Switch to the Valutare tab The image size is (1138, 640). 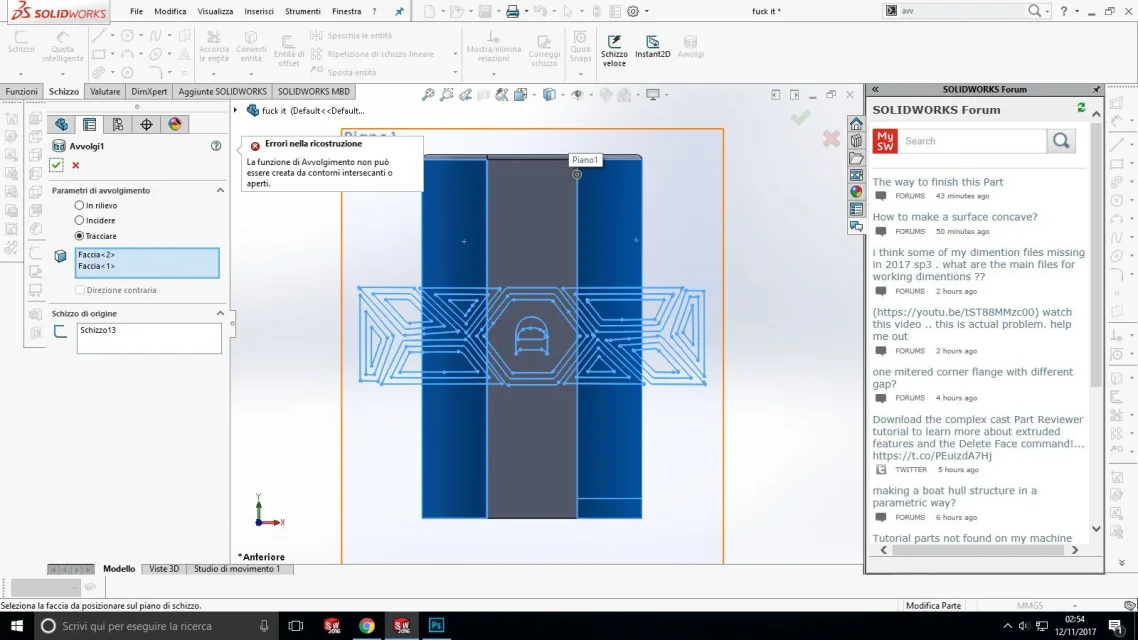[105, 92]
